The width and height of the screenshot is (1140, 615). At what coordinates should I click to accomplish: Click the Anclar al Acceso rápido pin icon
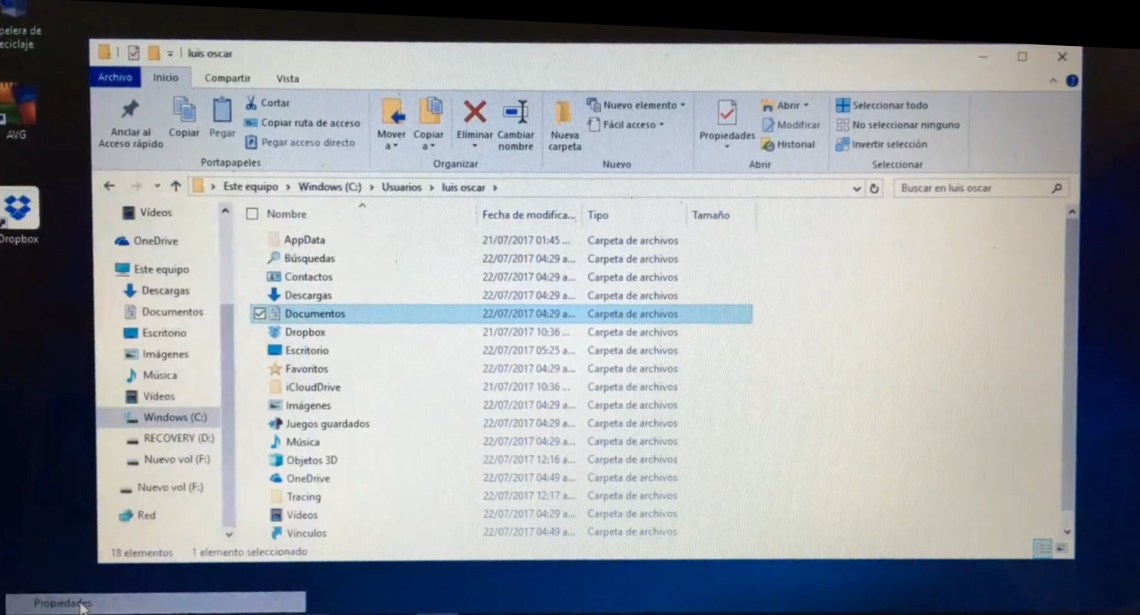pyautogui.click(x=130, y=110)
